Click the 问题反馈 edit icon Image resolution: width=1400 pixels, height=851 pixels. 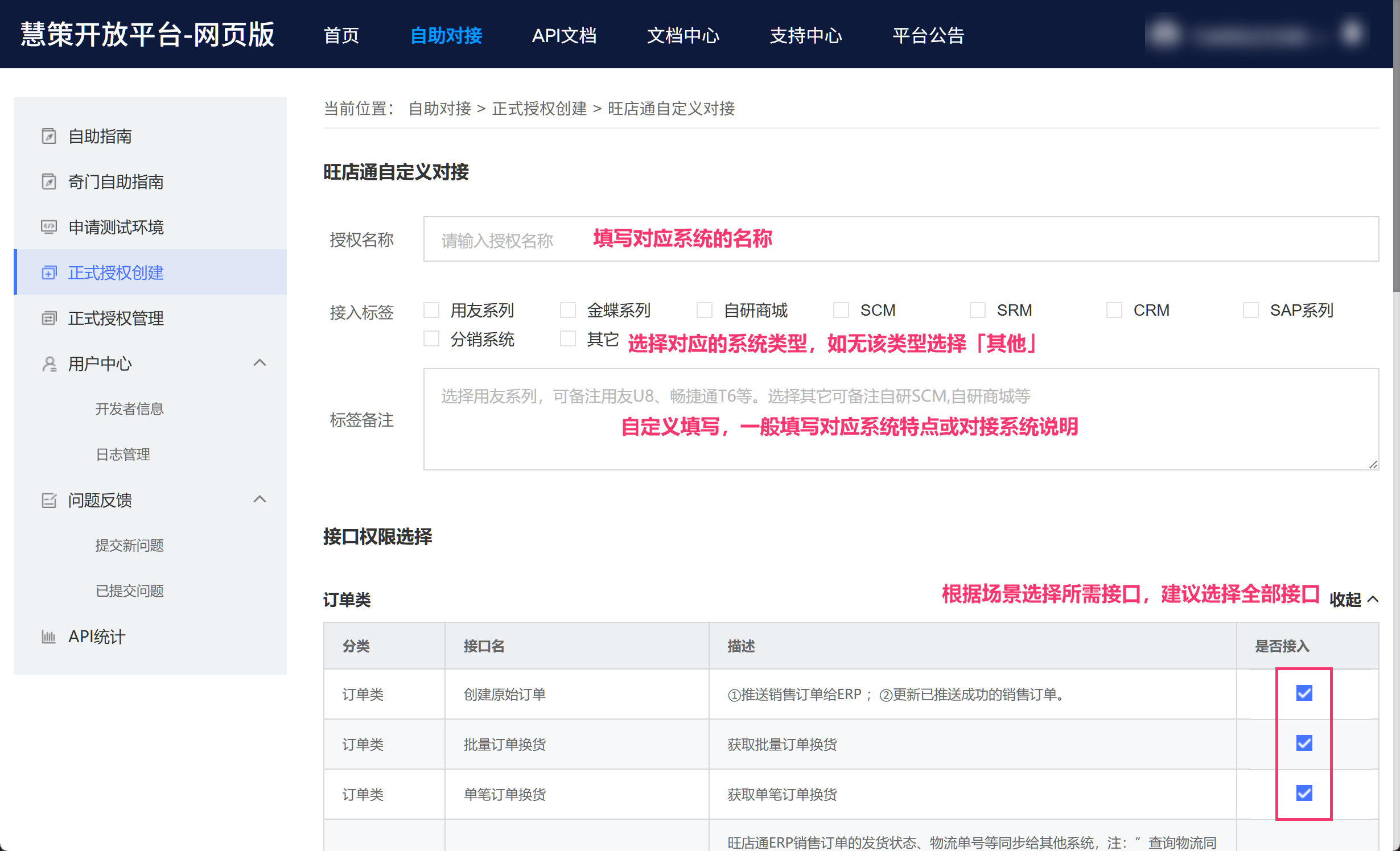pyautogui.click(x=49, y=501)
